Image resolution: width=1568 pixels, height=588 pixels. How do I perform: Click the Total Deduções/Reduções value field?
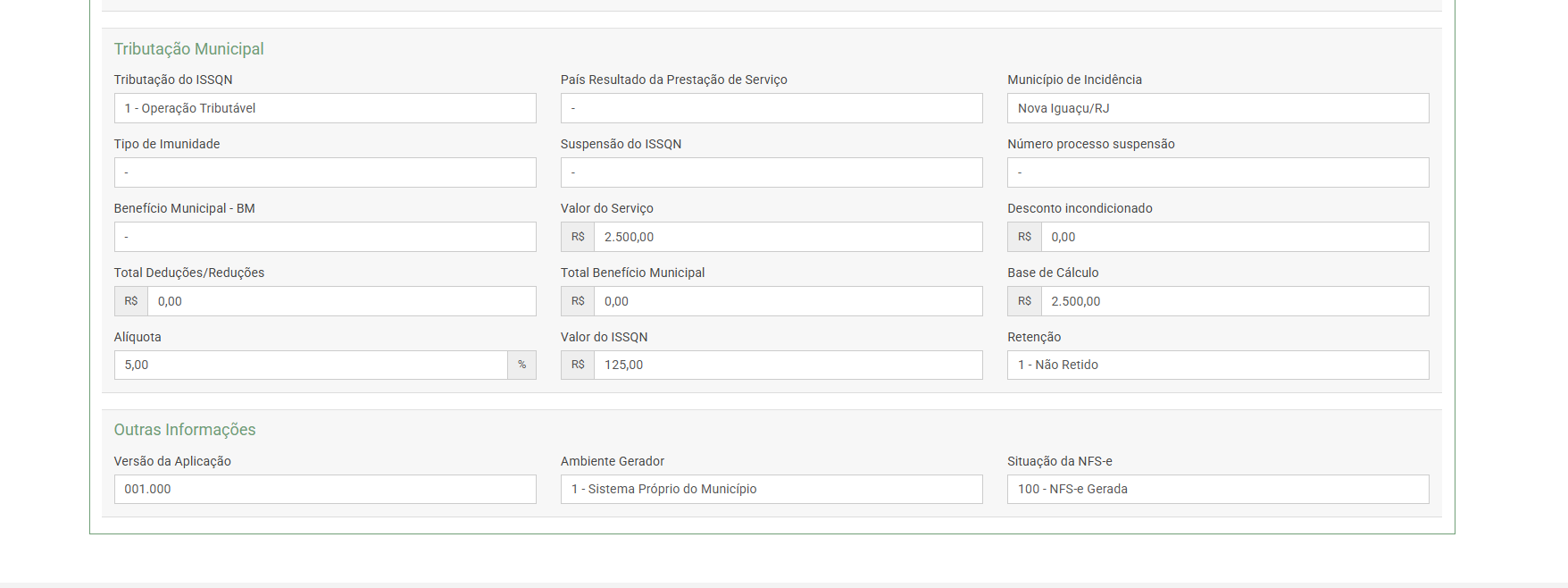(x=341, y=301)
